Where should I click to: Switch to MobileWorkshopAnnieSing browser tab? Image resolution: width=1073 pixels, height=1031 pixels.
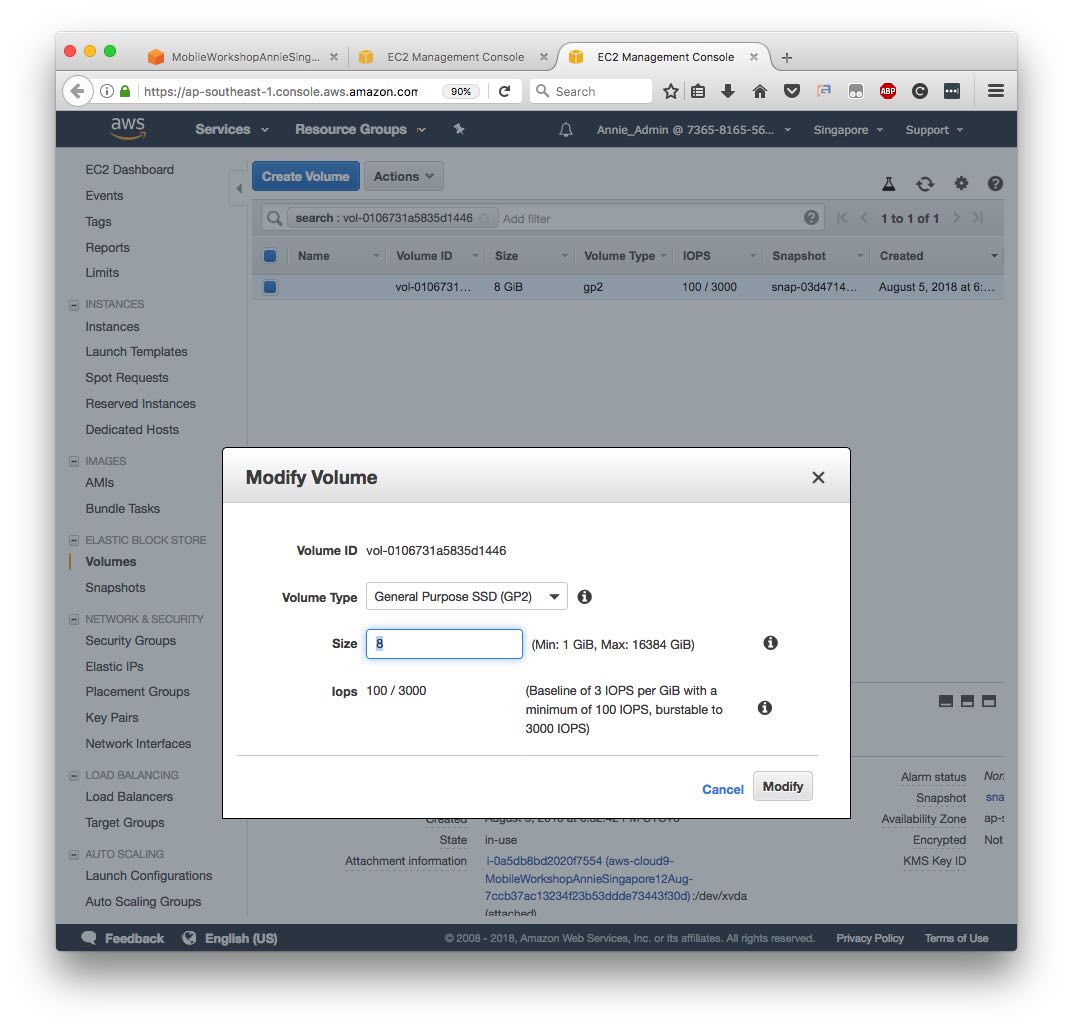(x=243, y=57)
